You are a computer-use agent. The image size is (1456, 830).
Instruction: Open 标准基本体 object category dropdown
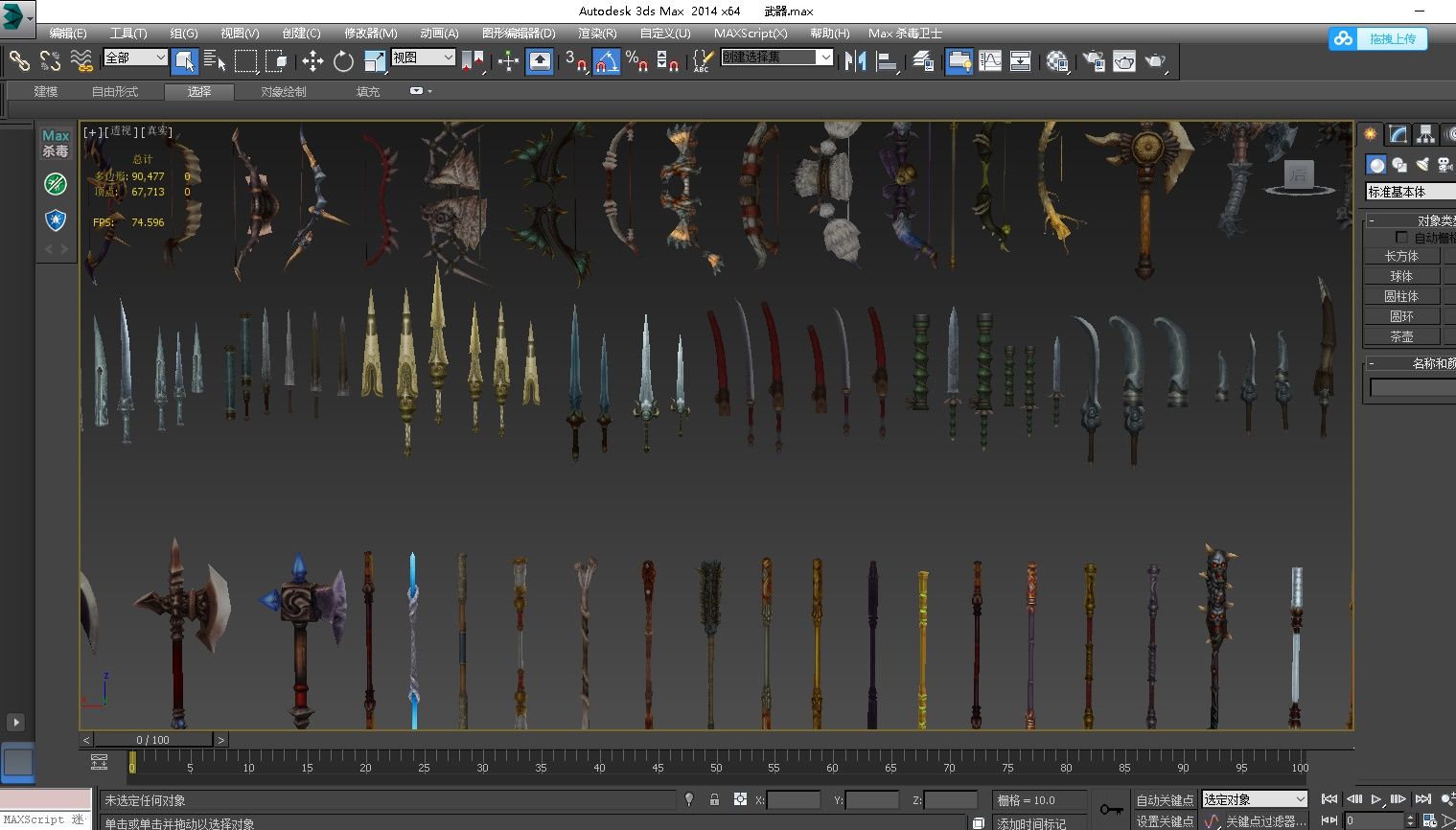(1411, 192)
